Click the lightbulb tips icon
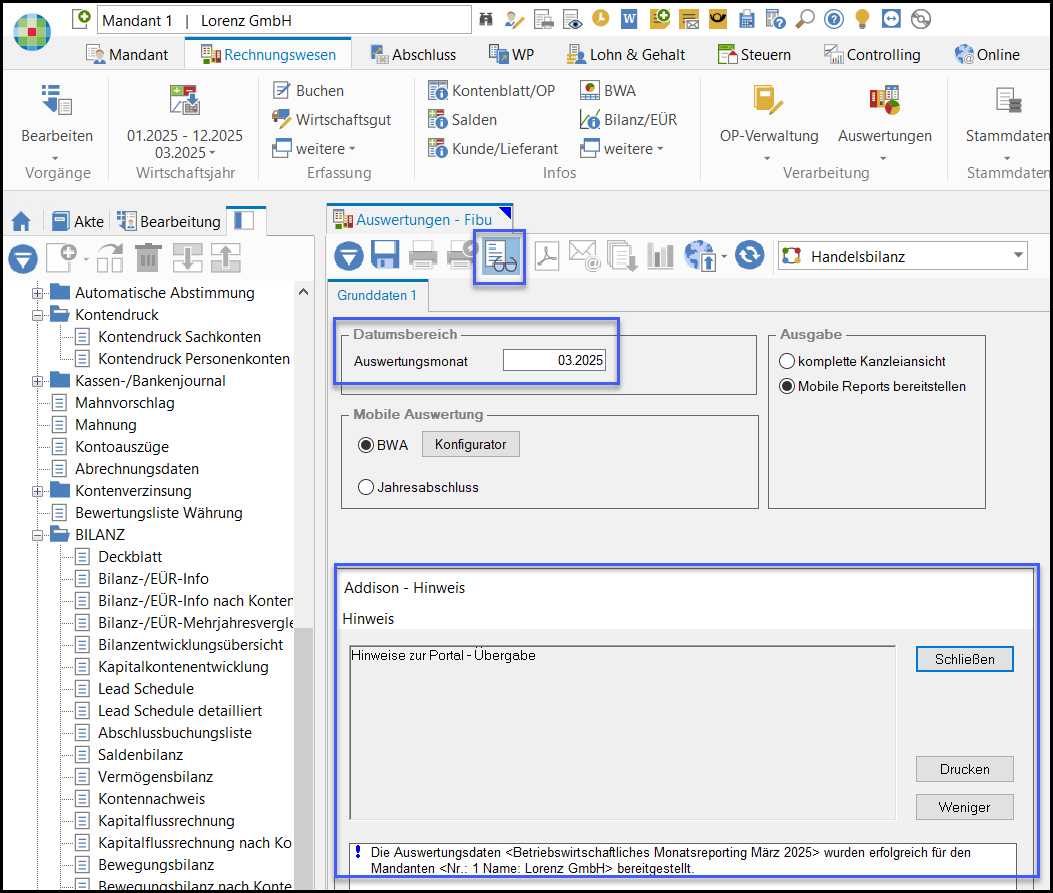The width and height of the screenshot is (1053, 893). (862, 19)
